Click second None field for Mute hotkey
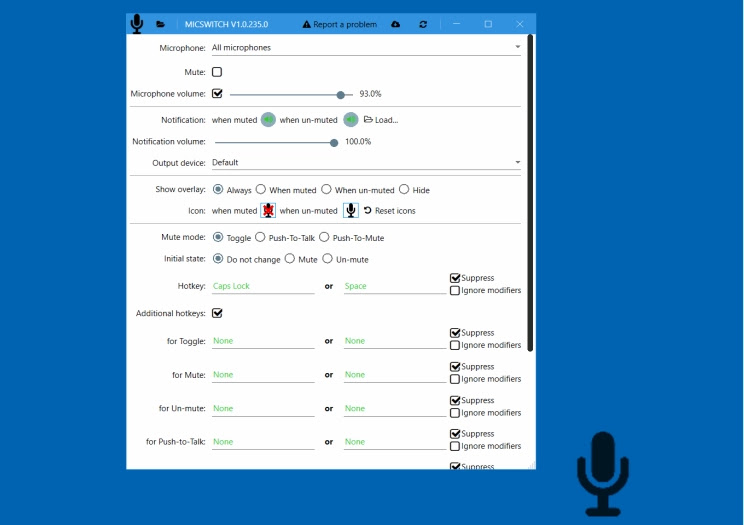This screenshot has width=744, height=525. click(395, 375)
